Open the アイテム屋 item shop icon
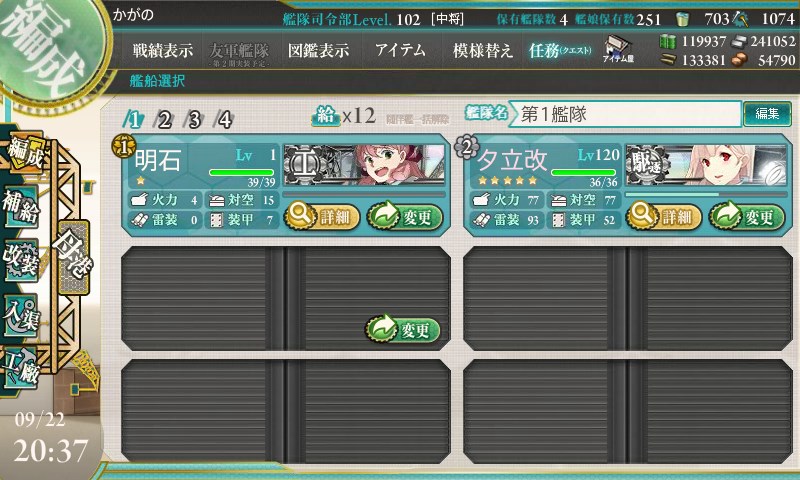This screenshot has height=480, width=800. 618,49
